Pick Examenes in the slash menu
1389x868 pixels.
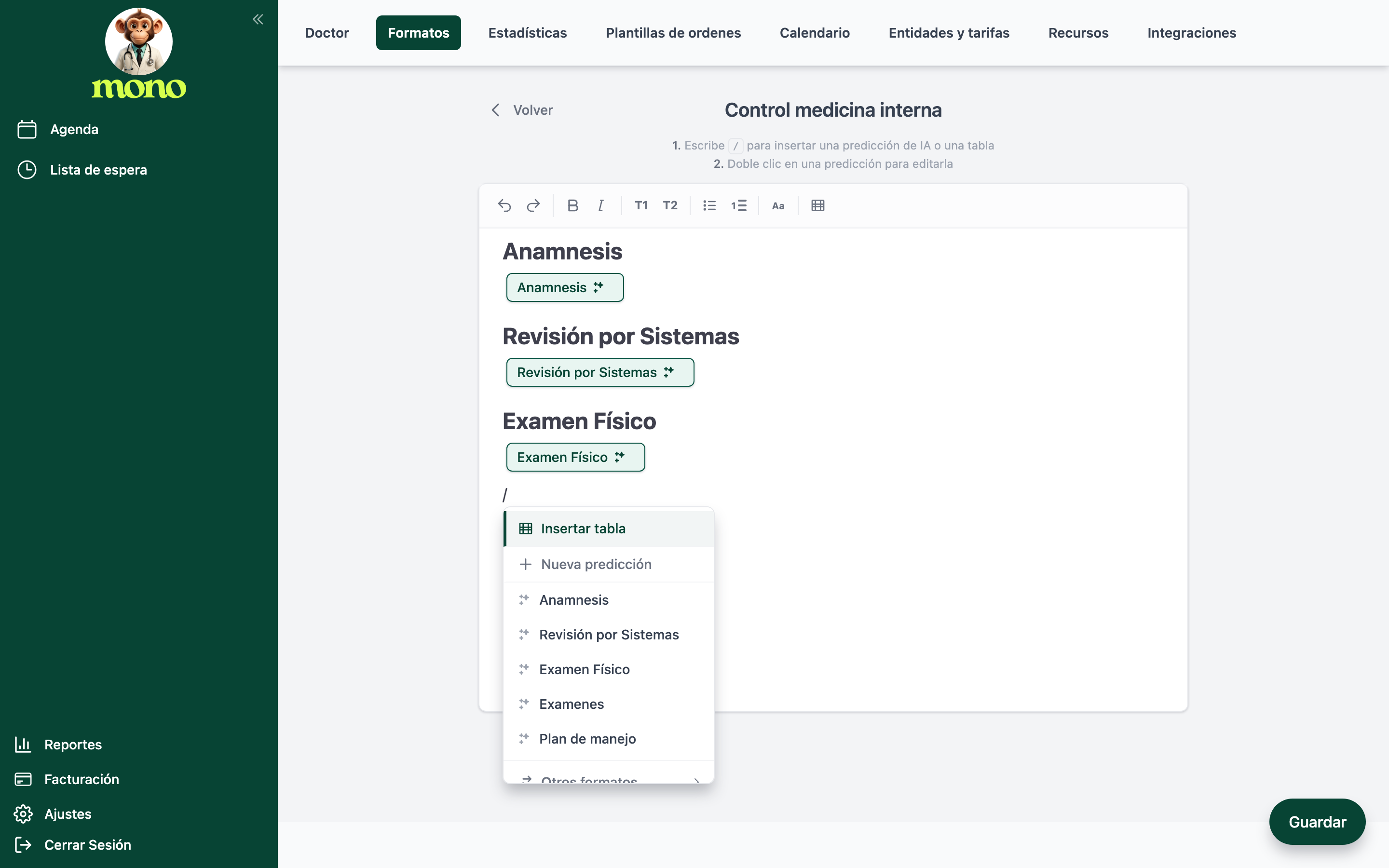[x=608, y=704]
